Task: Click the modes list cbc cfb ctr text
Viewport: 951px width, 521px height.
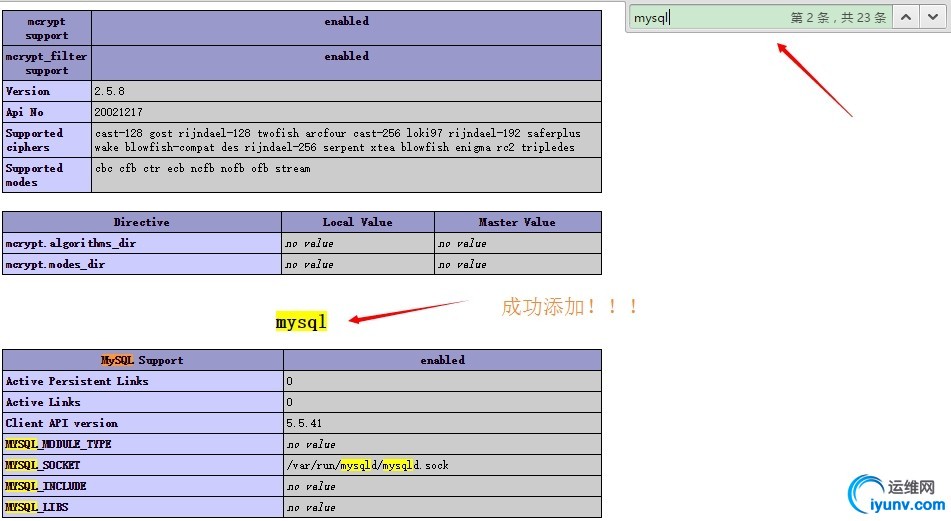Action: click(x=203, y=169)
